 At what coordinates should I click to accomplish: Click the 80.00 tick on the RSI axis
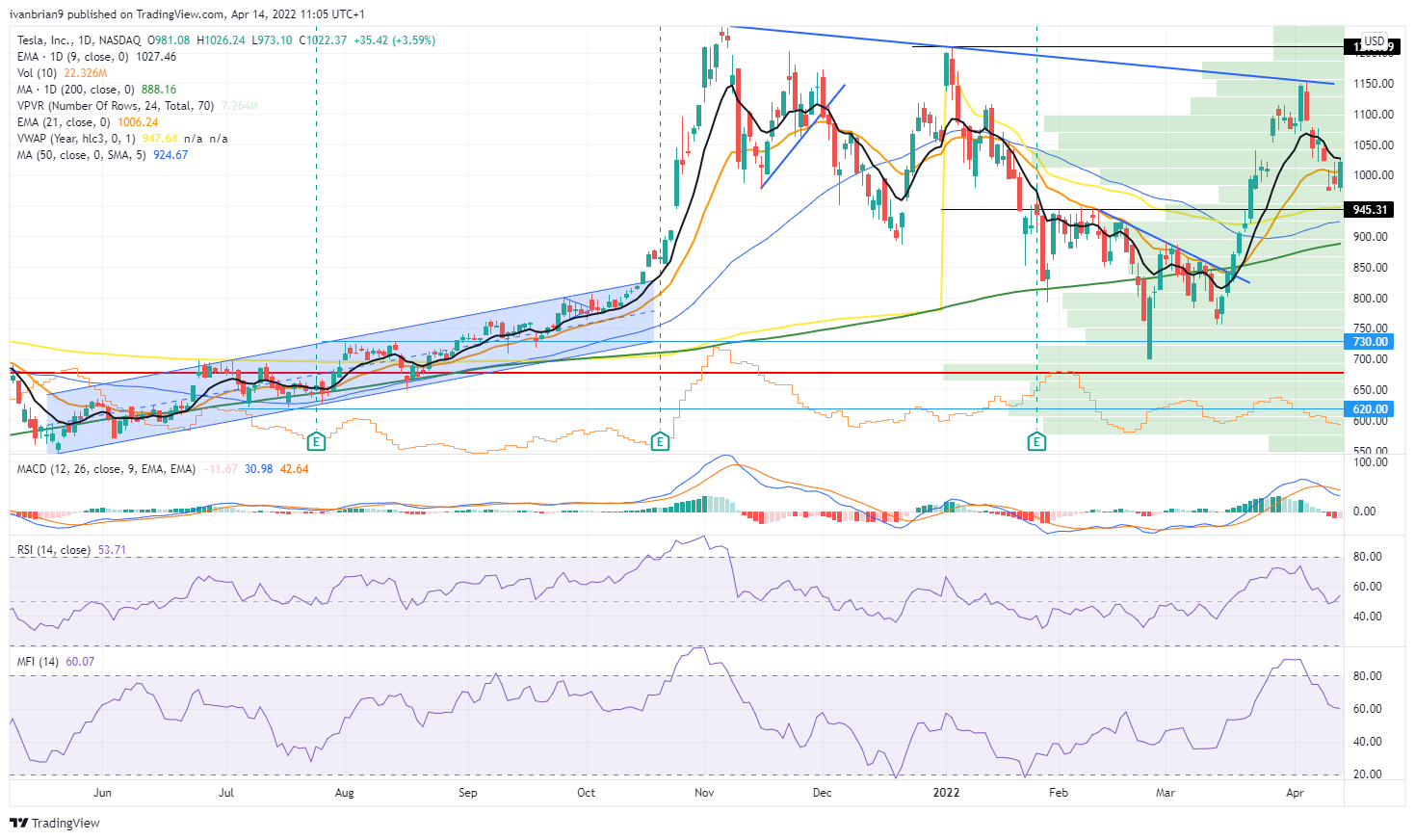(x=1368, y=557)
